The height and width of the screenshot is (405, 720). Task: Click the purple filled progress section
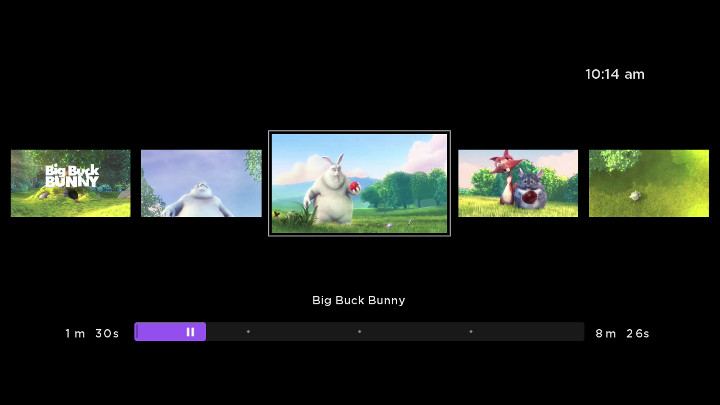tap(170, 332)
